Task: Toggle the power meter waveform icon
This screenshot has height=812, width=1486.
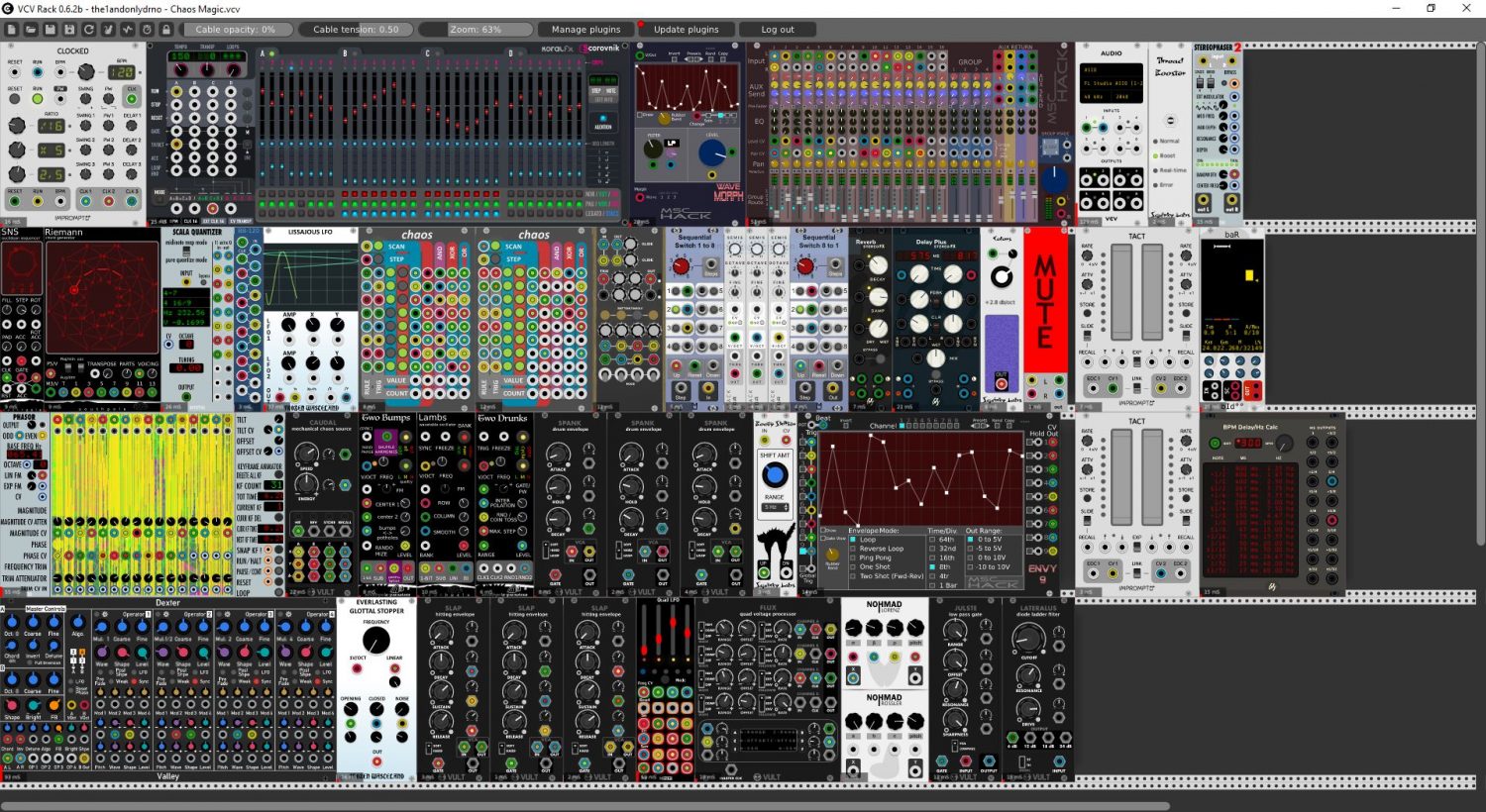Action: 127,30
